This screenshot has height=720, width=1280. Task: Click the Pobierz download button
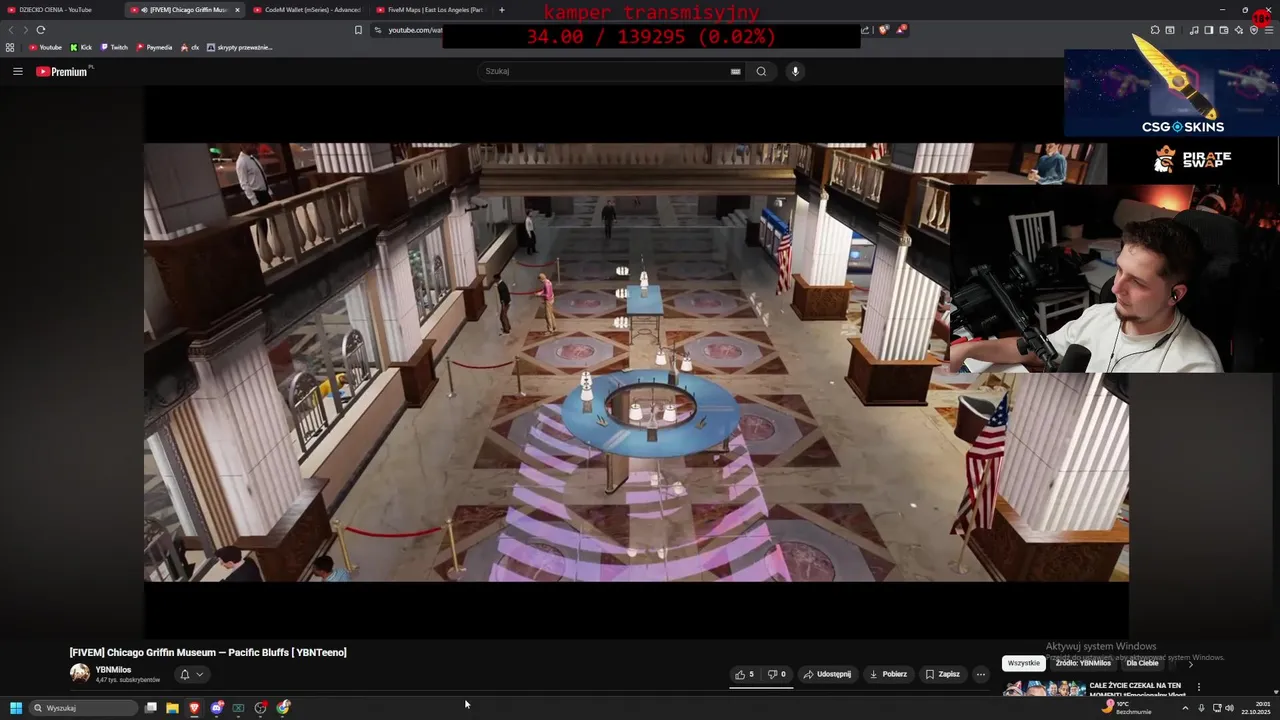(x=888, y=674)
